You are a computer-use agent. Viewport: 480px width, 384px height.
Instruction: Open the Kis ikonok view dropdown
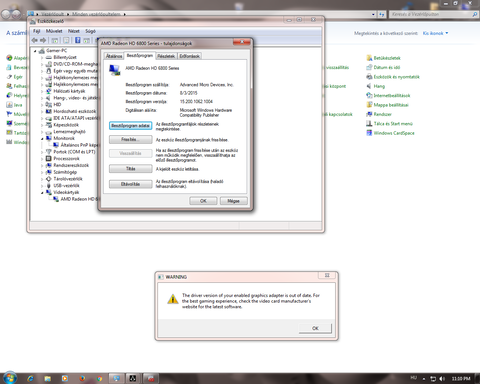coord(435,33)
